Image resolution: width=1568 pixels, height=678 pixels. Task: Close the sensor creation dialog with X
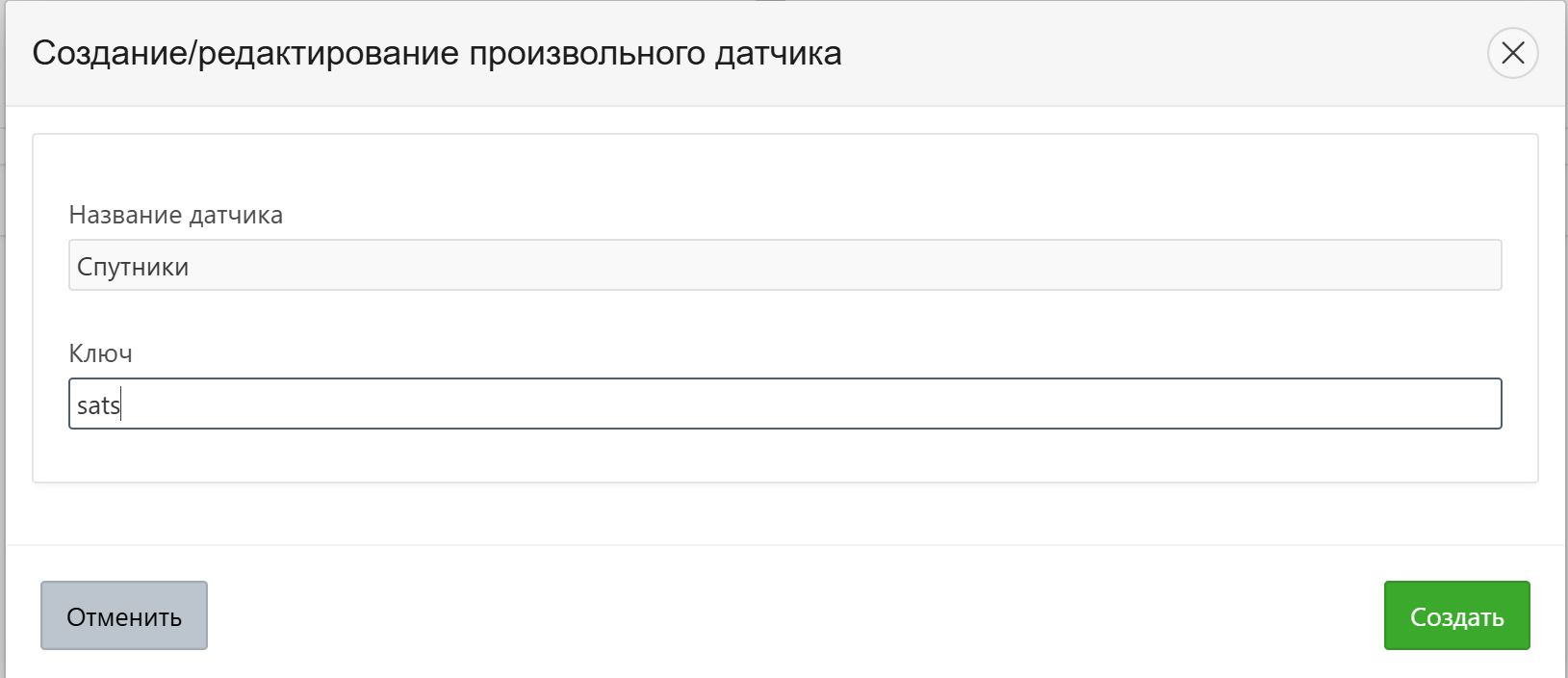tap(1512, 53)
